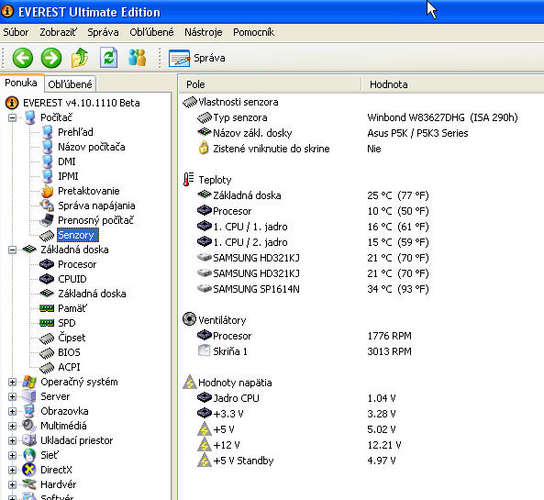Select the IPMI tree item
The height and width of the screenshot is (500, 544).
(x=68, y=176)
